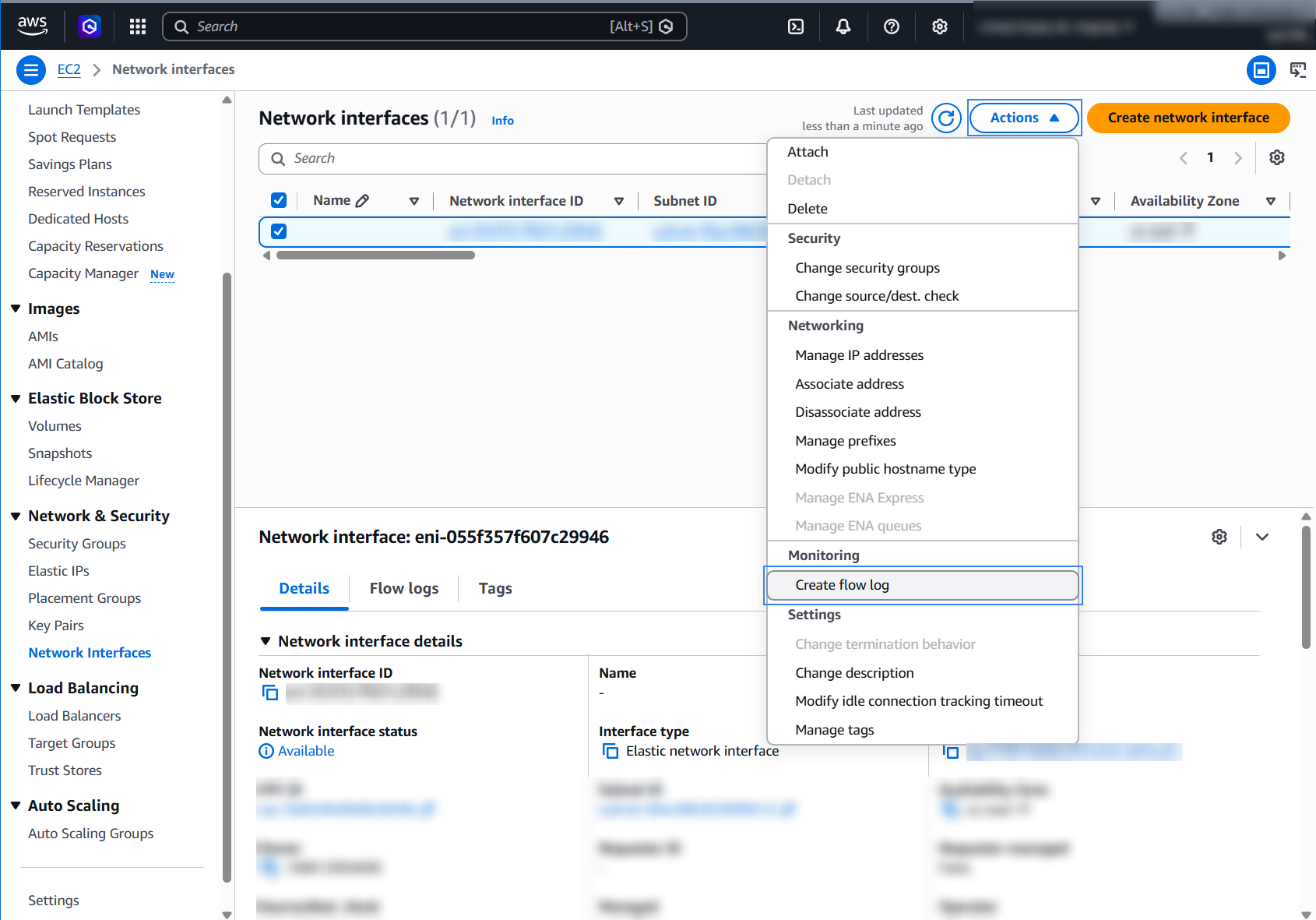Go to the next page of results

(x=1237, y=157)
